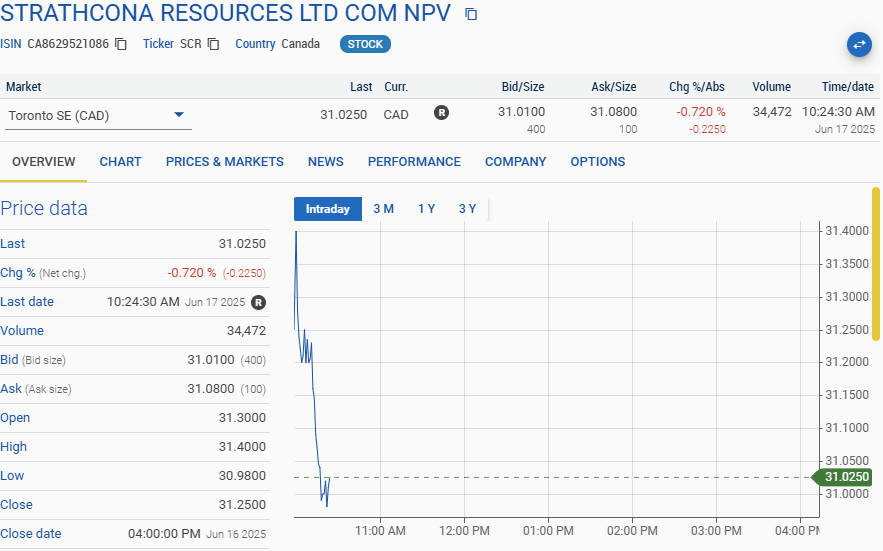
Task: Select the Intraday chart range
Action: (328, 209)
